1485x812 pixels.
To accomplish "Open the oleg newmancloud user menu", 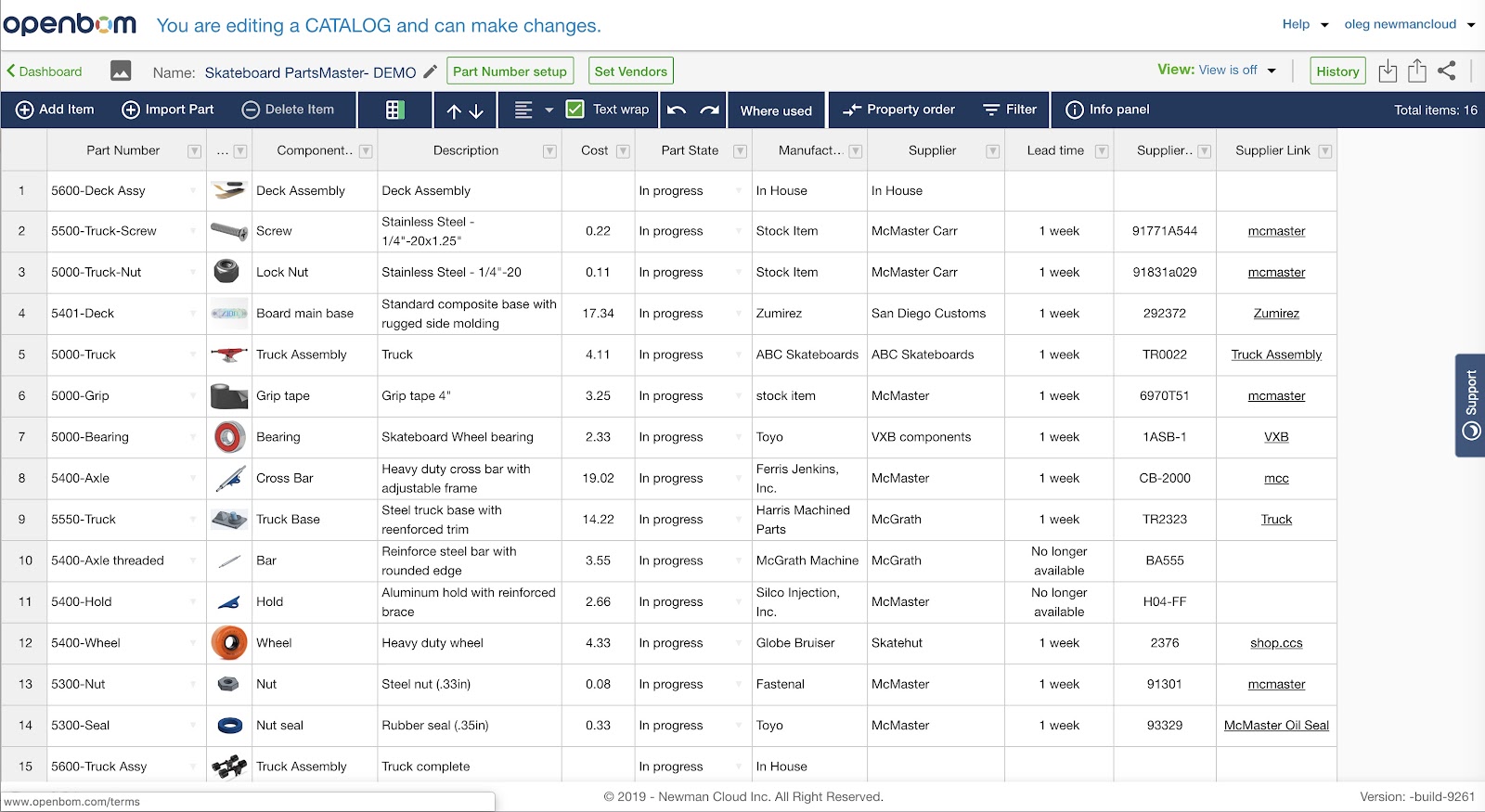I will (1409, 24).
